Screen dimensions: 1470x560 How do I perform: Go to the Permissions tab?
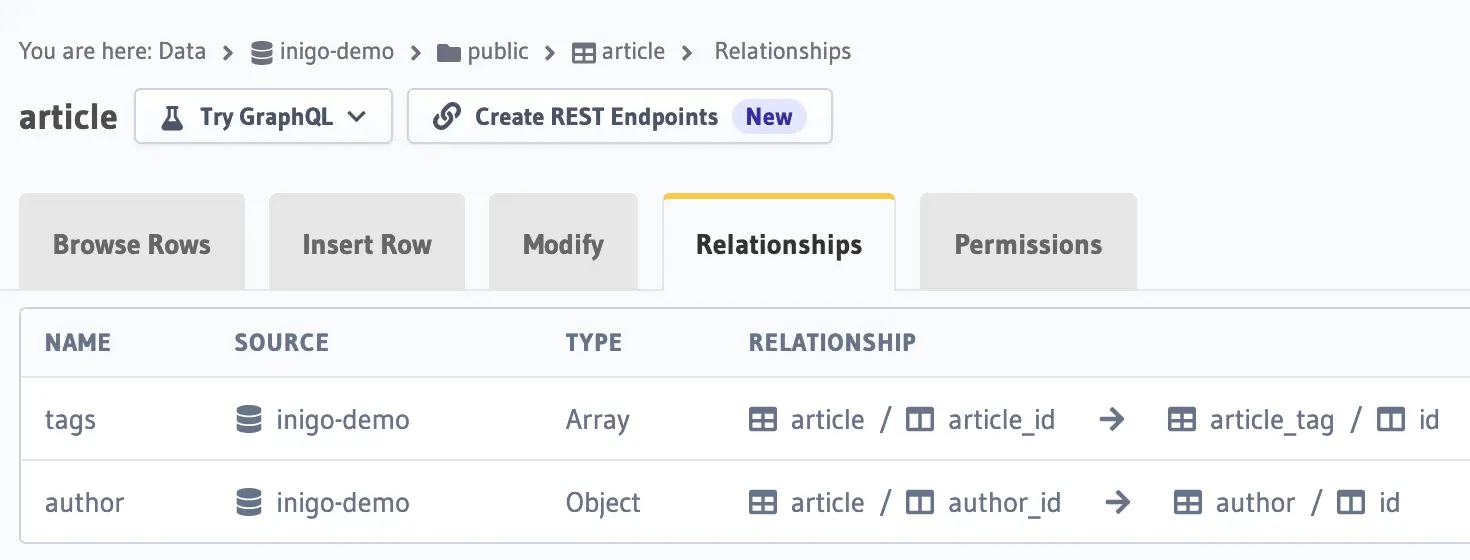point(1028,242)
